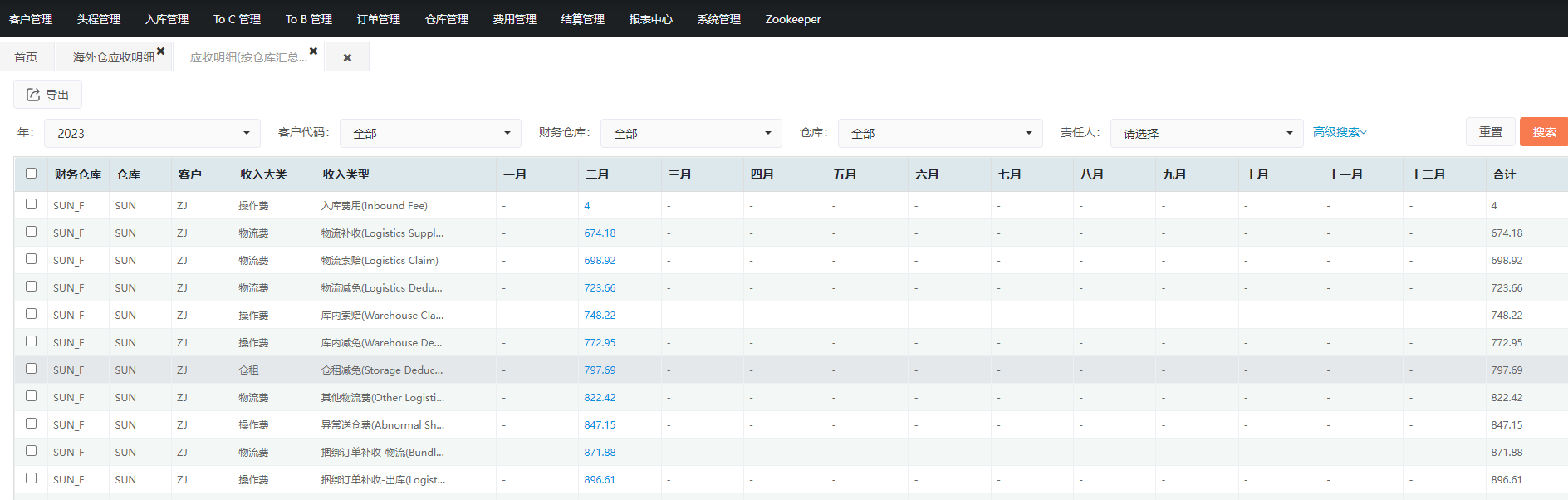Tick the checkbox for 物流索赔(Logistics Claim) row
This screenshot has width=1568, height=500.
click(31, 259)
